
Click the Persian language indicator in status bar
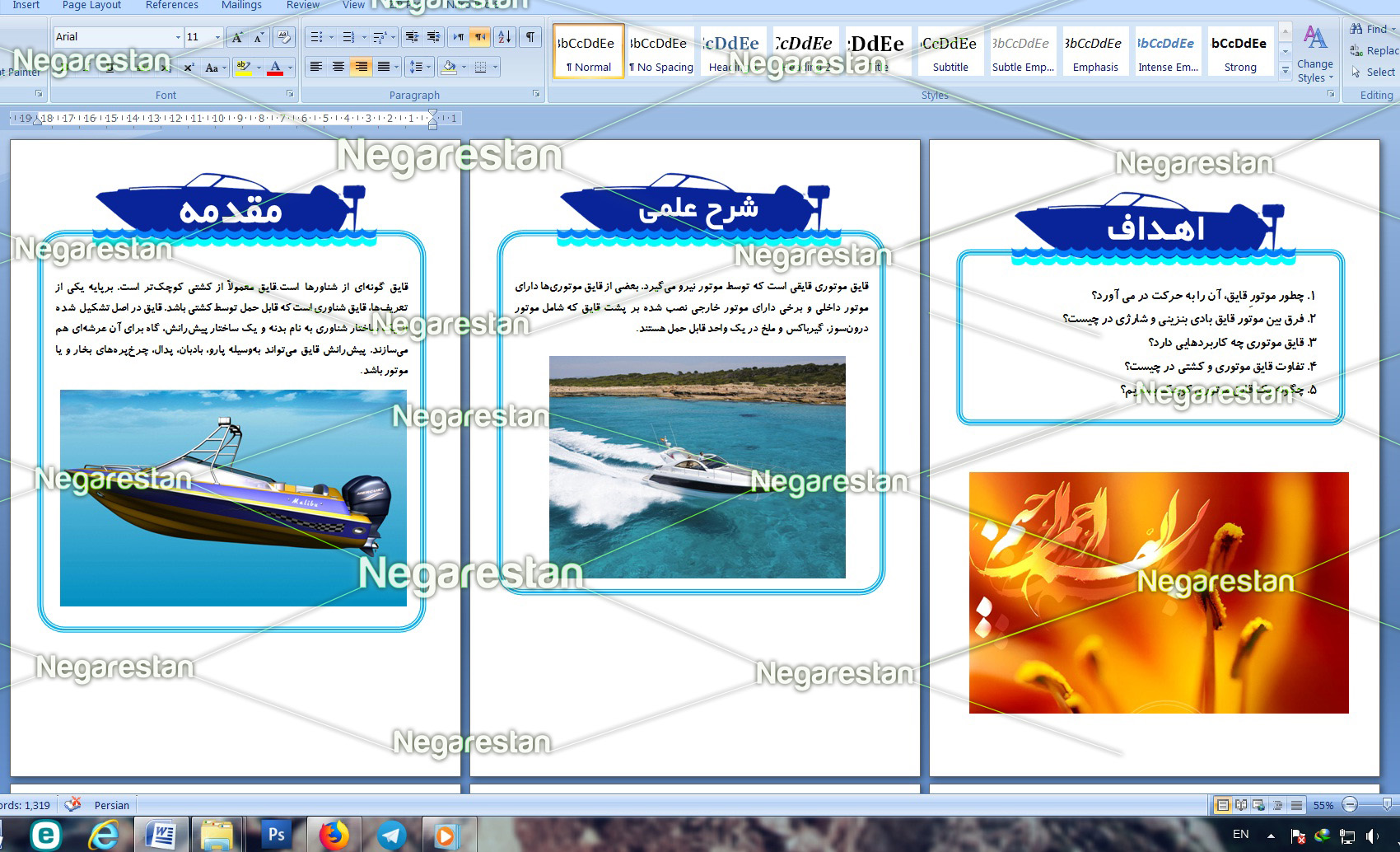coord(112,805)
